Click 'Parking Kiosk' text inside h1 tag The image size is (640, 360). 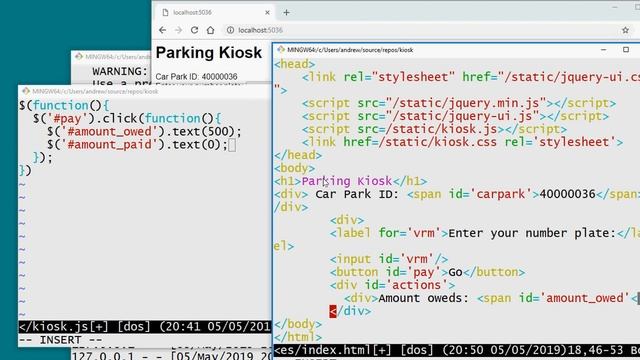tap(347, 181)
